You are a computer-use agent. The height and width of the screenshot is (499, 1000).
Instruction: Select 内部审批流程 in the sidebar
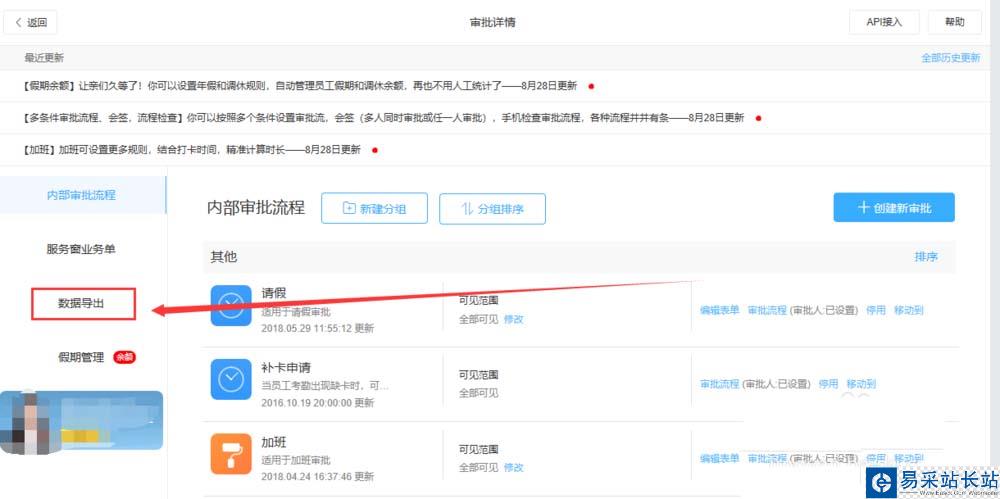(81, 195)
